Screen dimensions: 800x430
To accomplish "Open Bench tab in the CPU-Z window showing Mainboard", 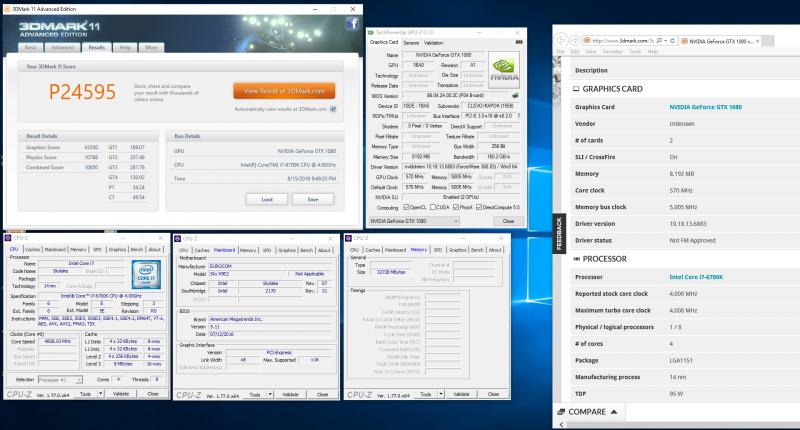I will click(x=306, y=250).
